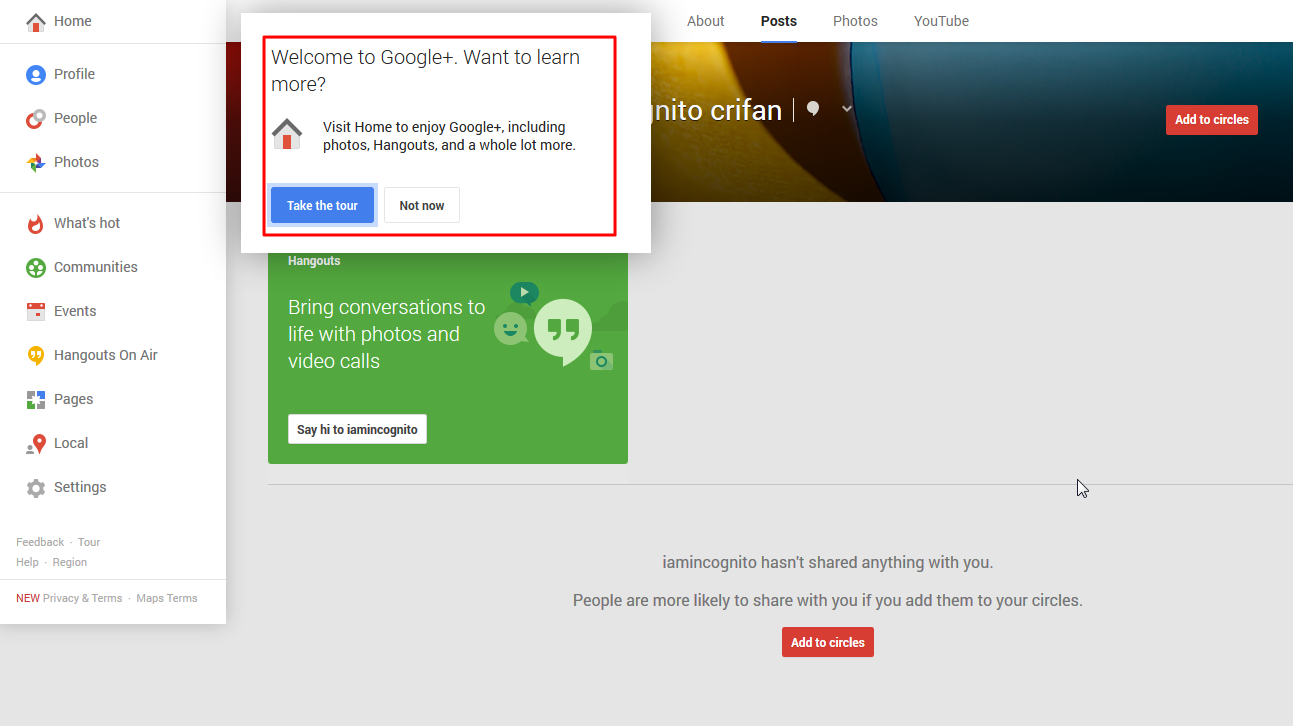The height and width of the screenshot is (726, 1293).
Task: Click Add to circles below the sharing message
Action: pos(828,642)
